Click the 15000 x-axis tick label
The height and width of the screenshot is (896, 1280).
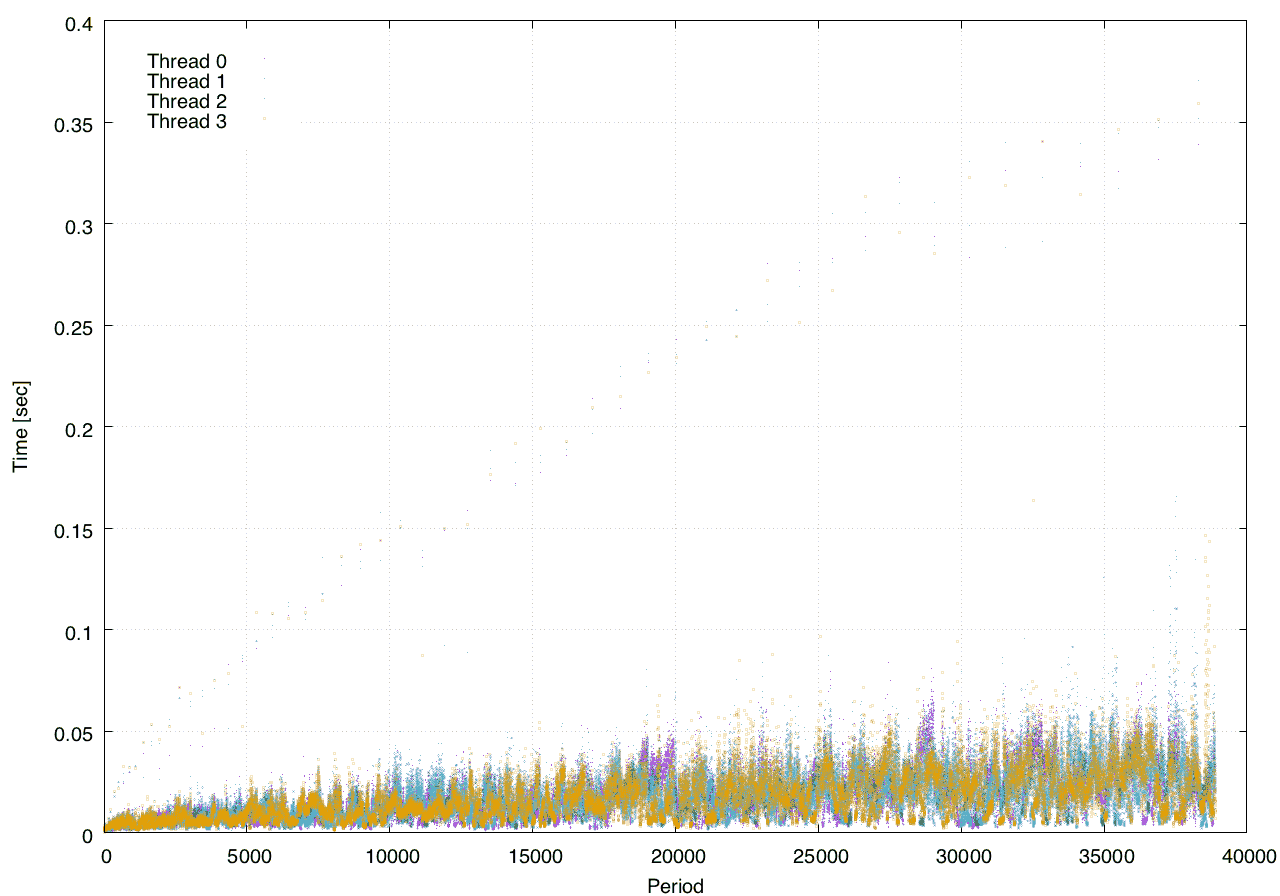pyautogui.click(x=534, y=856)
